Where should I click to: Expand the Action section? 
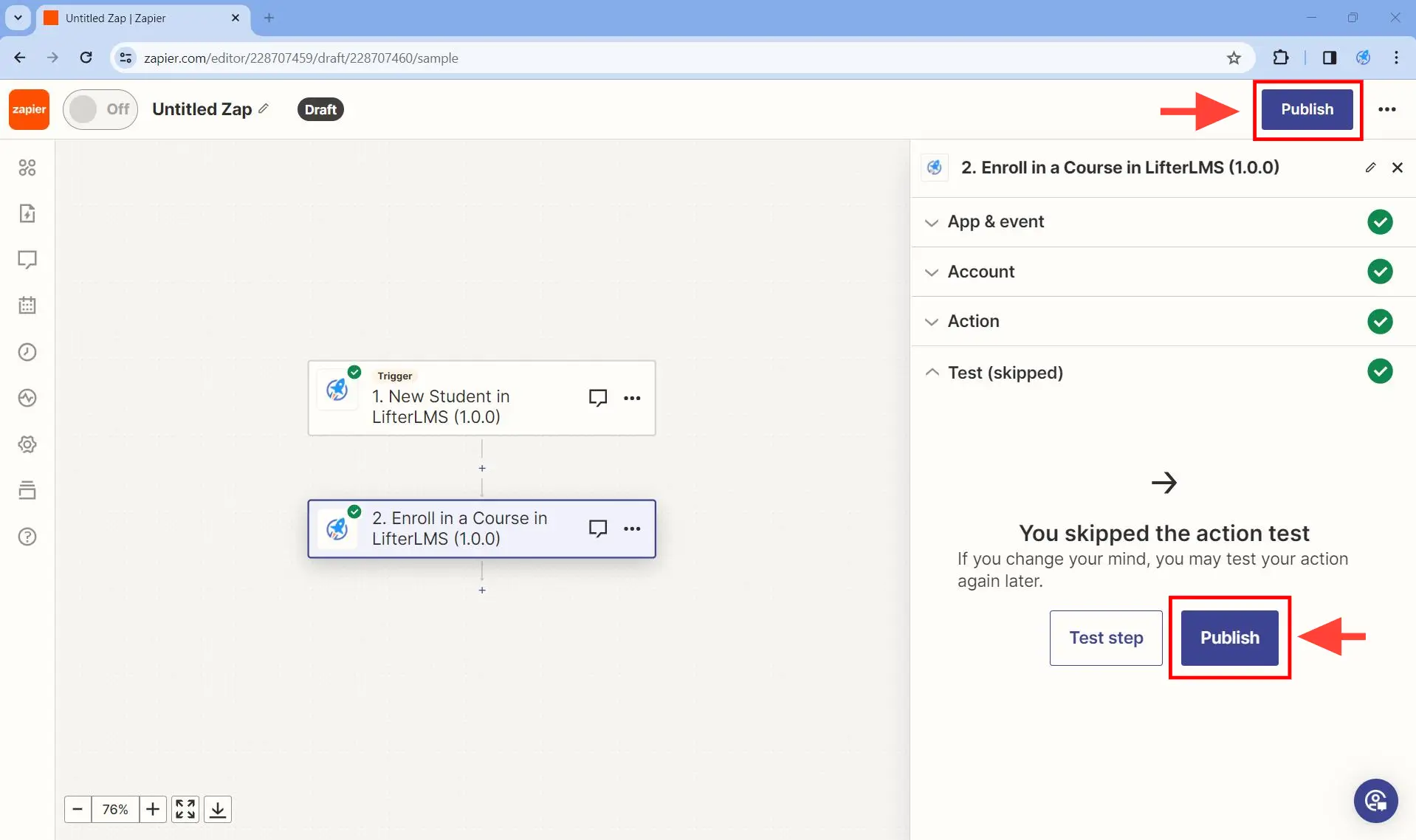pos(1163,321)
